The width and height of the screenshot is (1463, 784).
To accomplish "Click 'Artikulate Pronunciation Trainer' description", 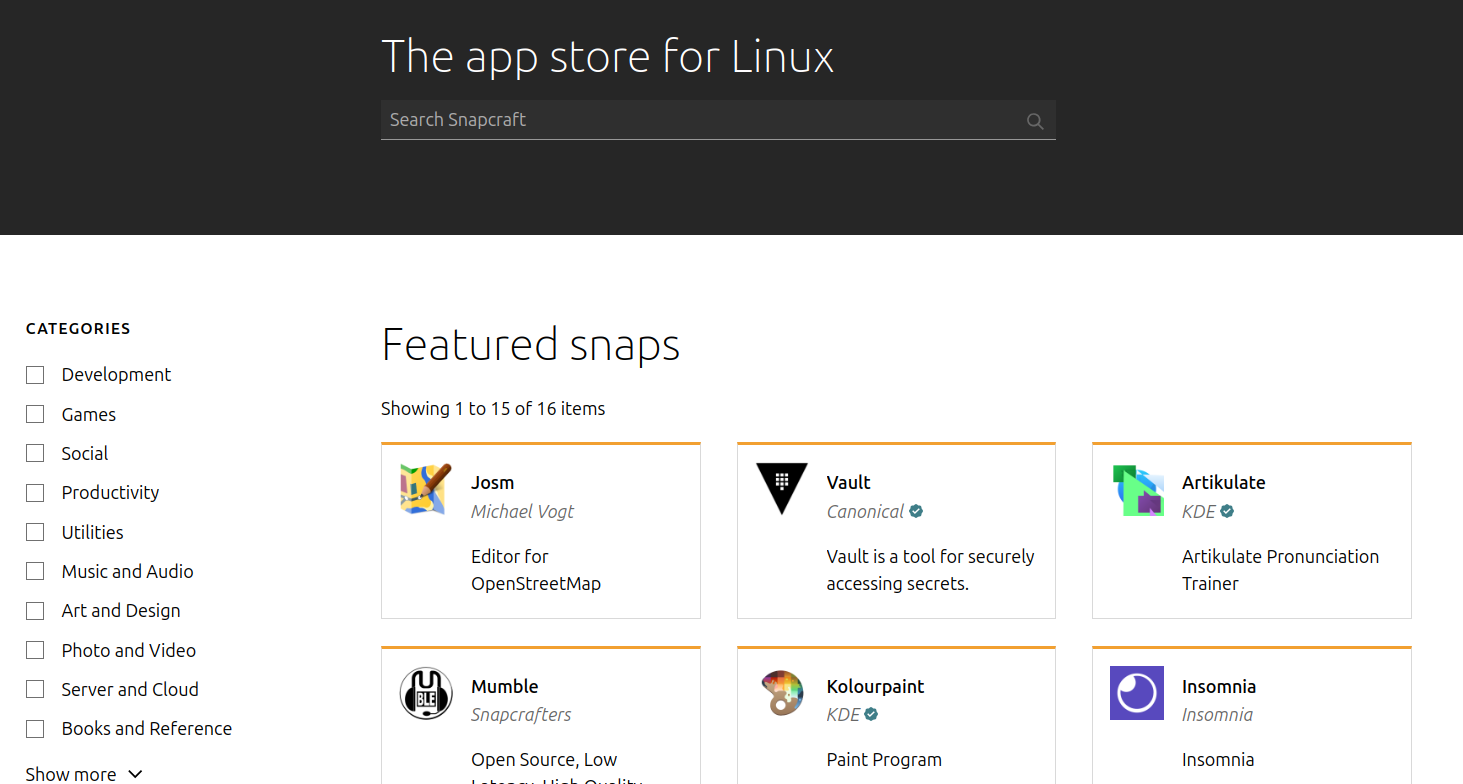I will tap(1280, 570).
